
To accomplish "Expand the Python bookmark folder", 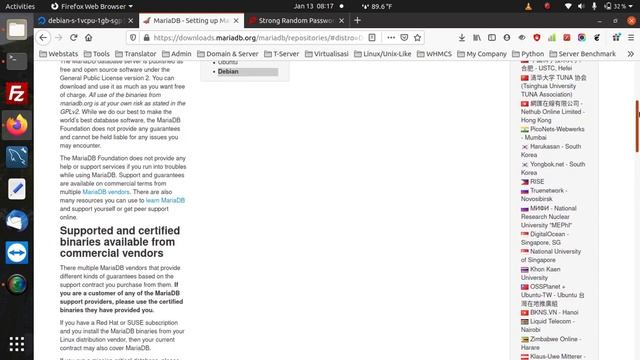I will point(528,53).
